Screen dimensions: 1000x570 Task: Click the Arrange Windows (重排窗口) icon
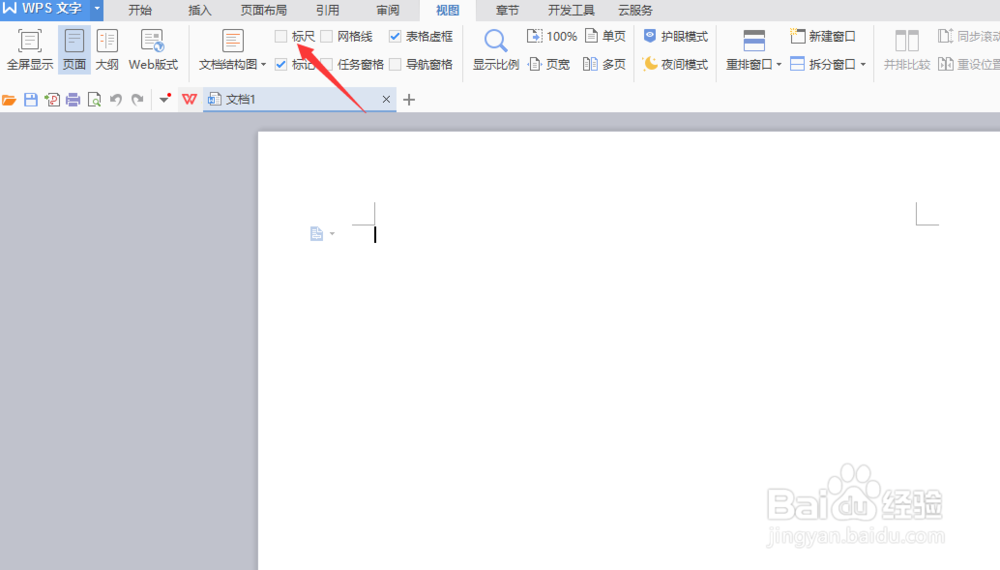754,41
